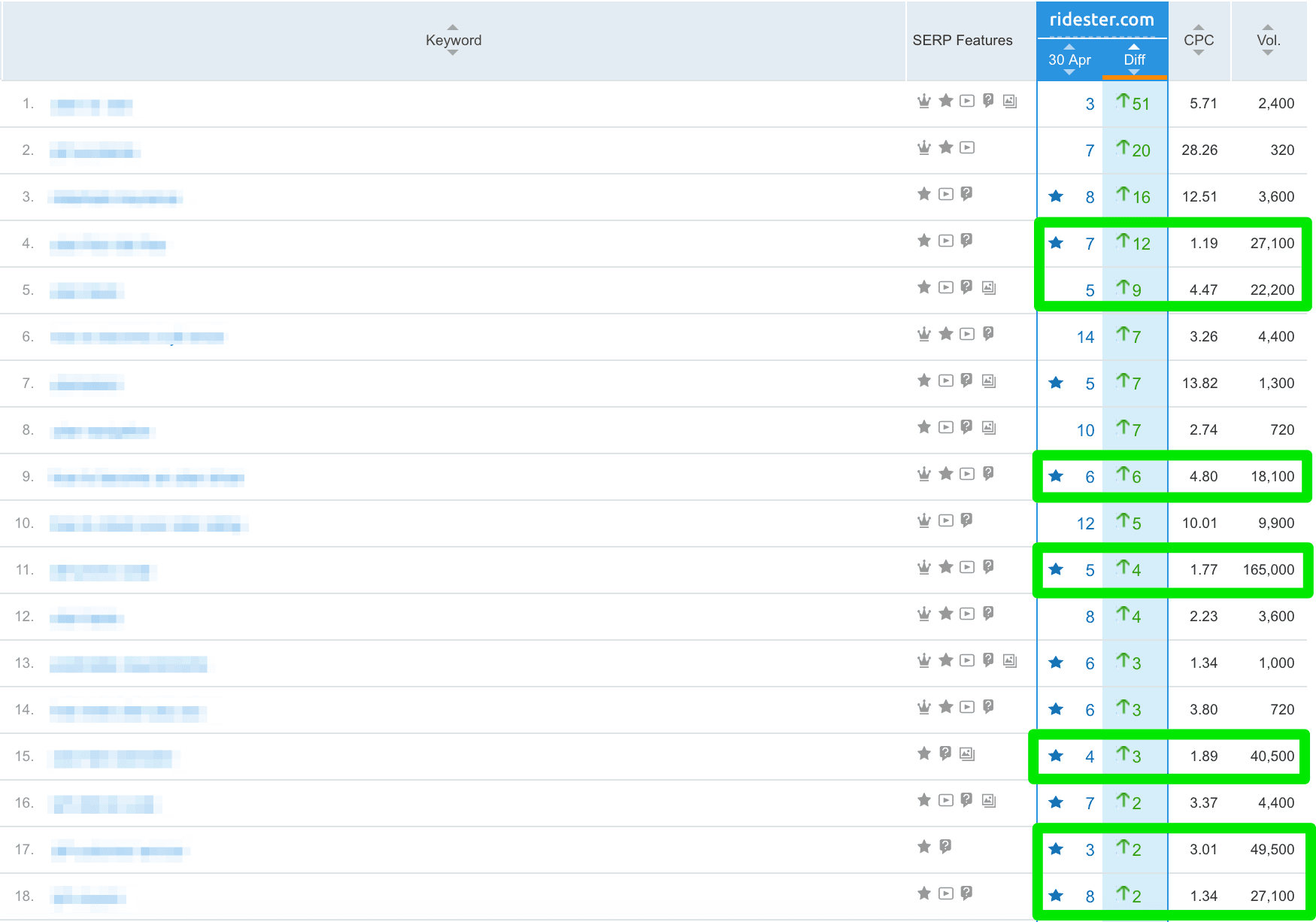Click the blue star in row 11
The image size is (1316, 922).
[1056, 569]
